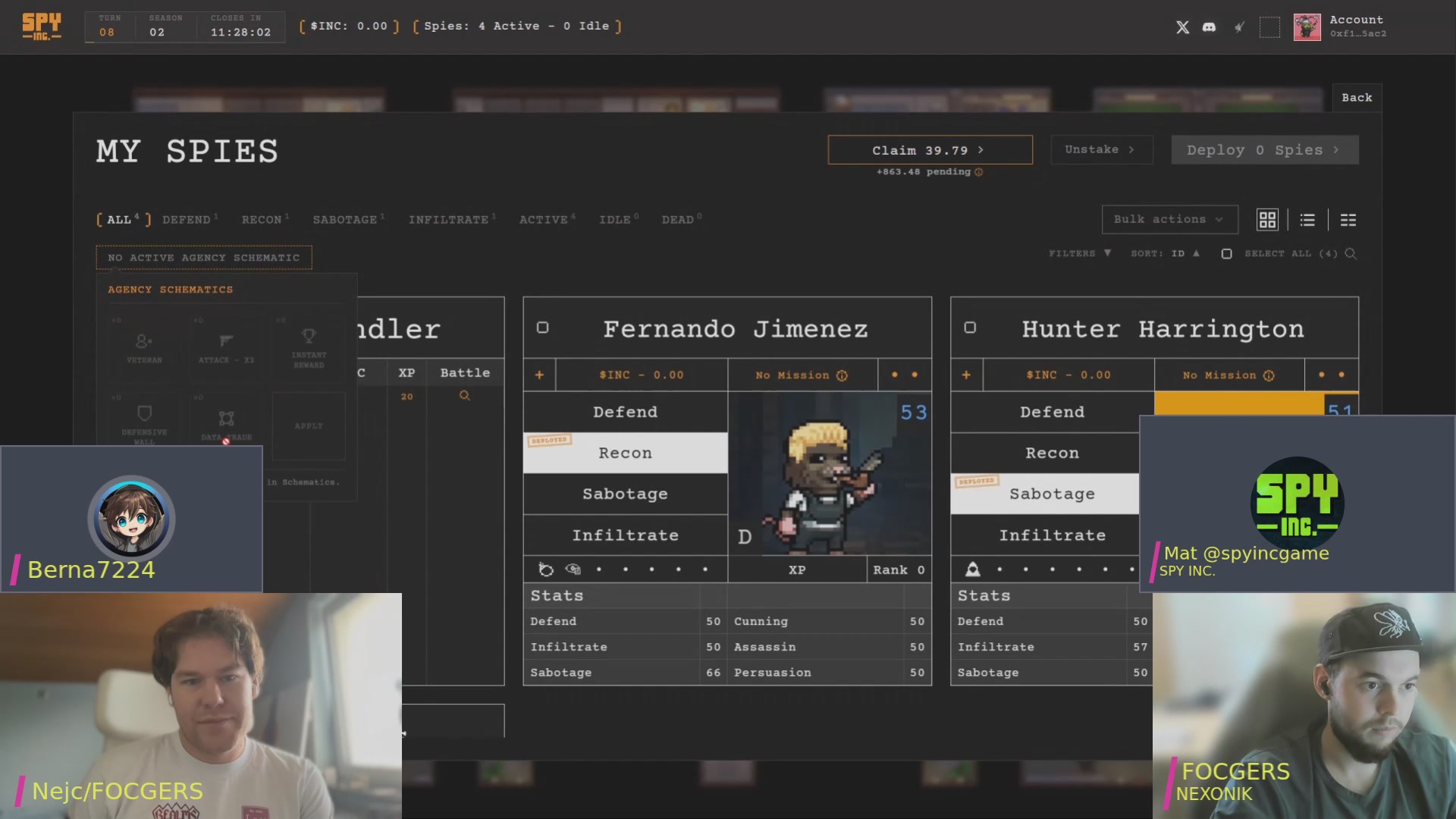This screenshot has width=1456, height=819.
Task: Toggle the sound mute icon
Action: (x=1239, y=27)
